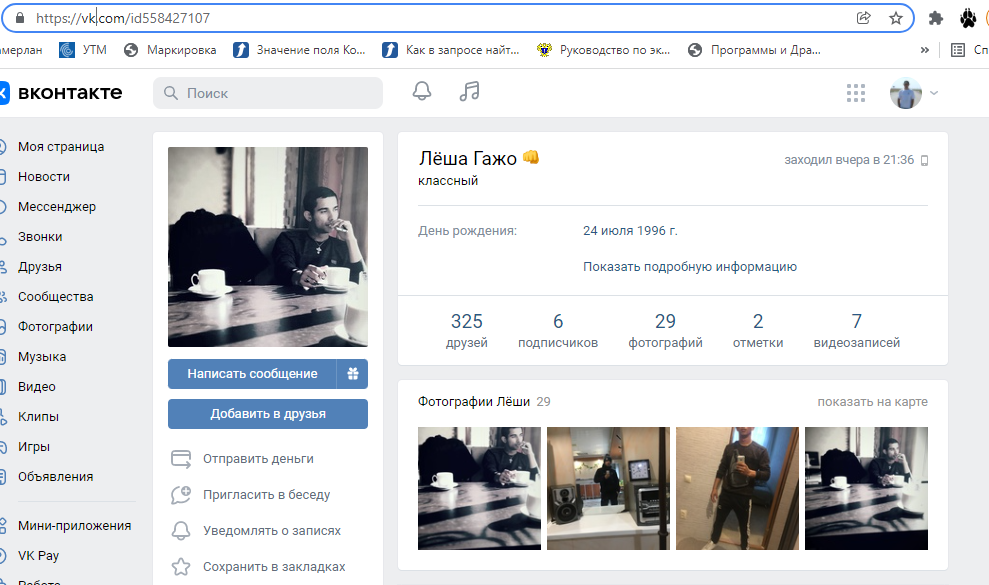Click the reading list icon in bookmarks bar
The width and height of the screenshot is (989, 585).
pyautogui.click(x=957, y=50)
